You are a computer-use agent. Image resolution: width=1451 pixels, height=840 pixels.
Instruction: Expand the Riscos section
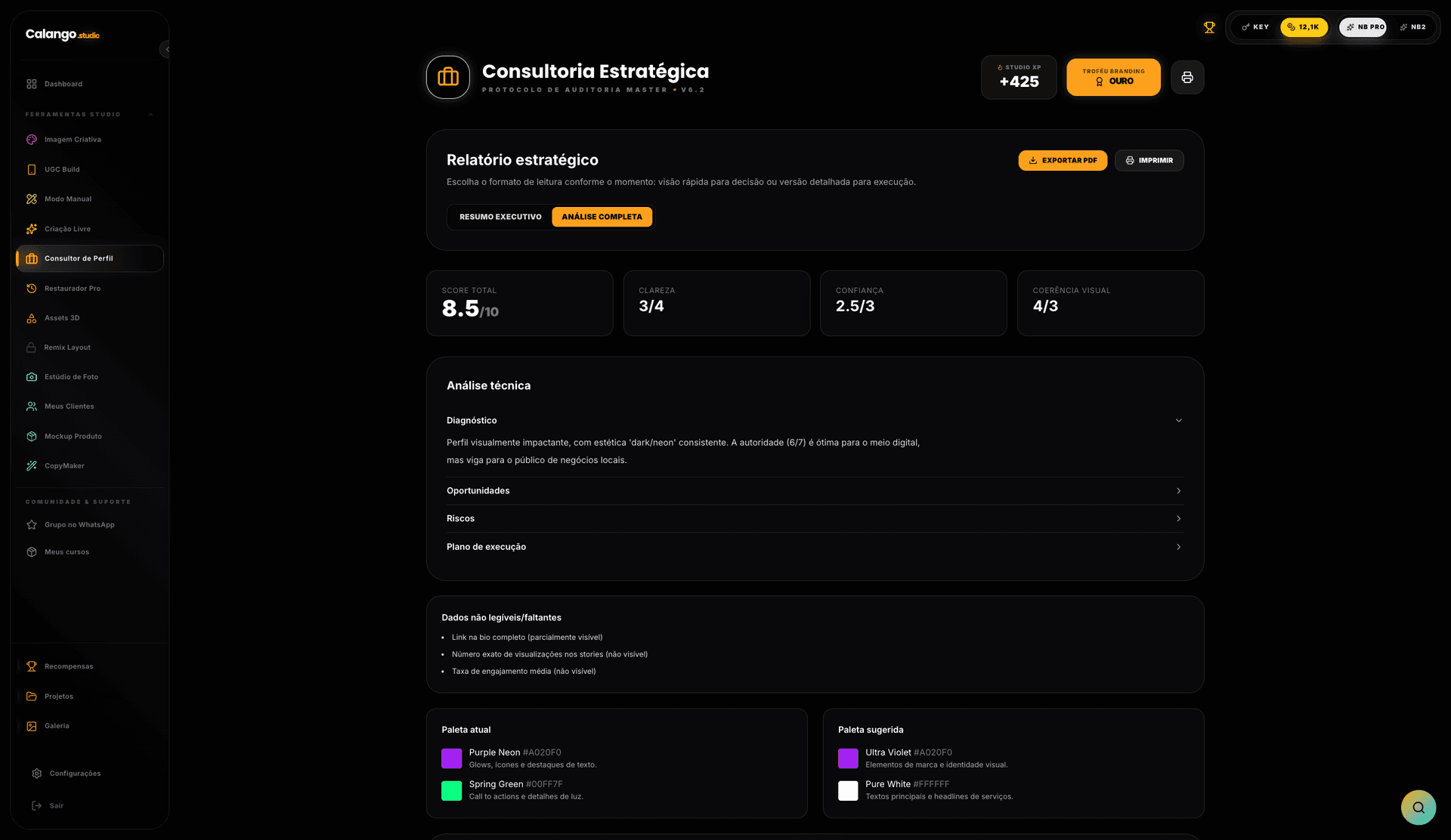[815, 519]
